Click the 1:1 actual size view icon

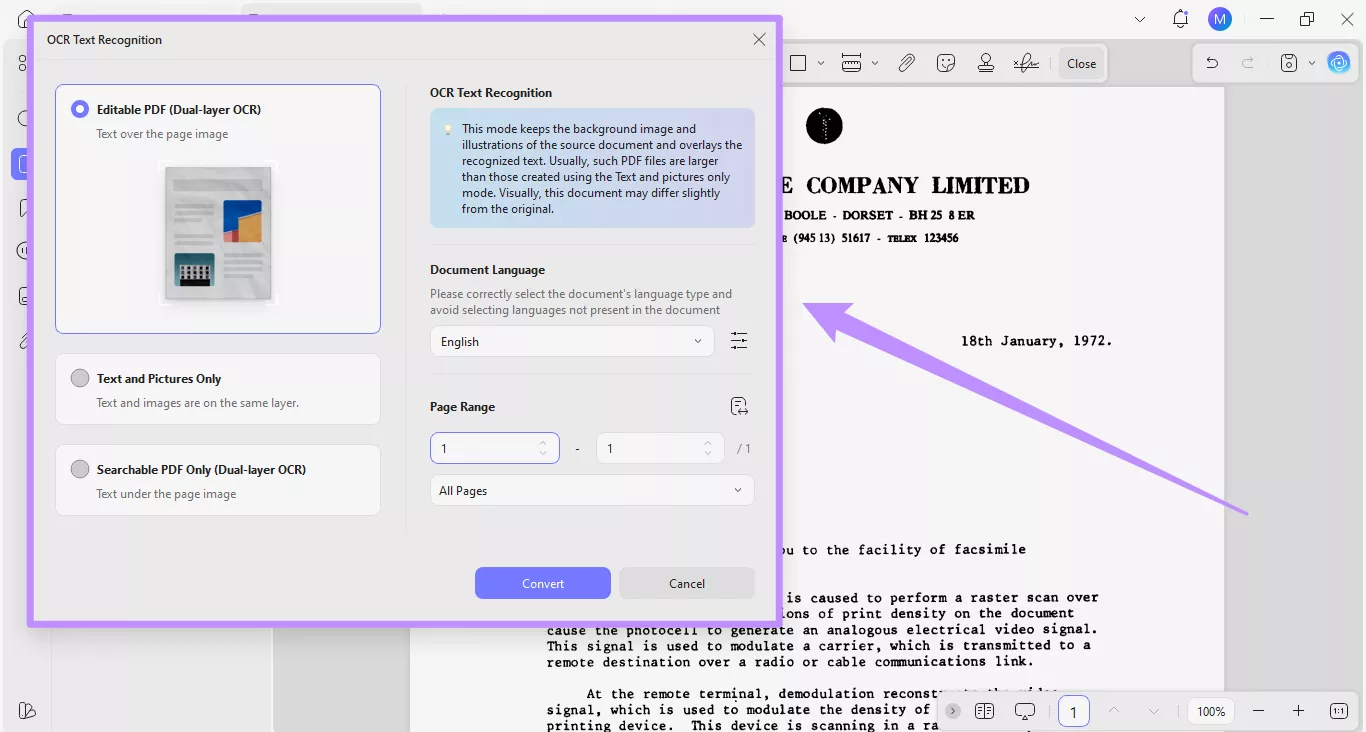click(1338, 711)
